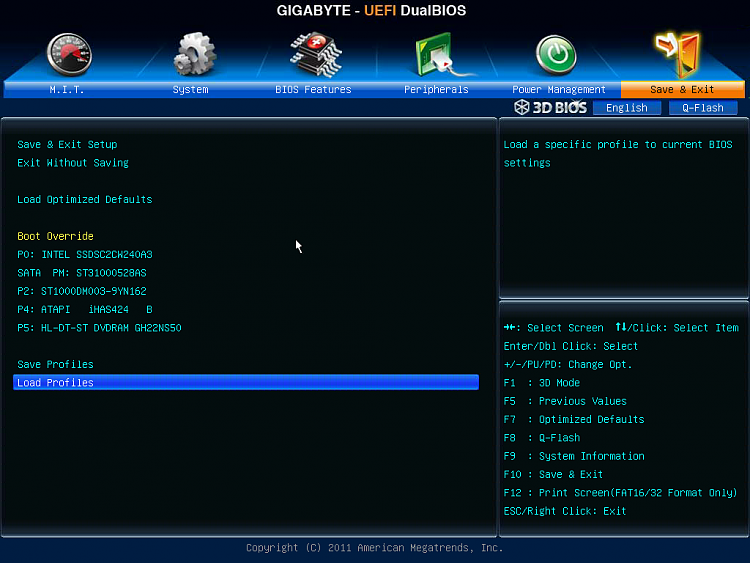Boot from P4: ATAPI iHAS424 B
This screenshot has width=750, height=563.
(x=85, y=309)
